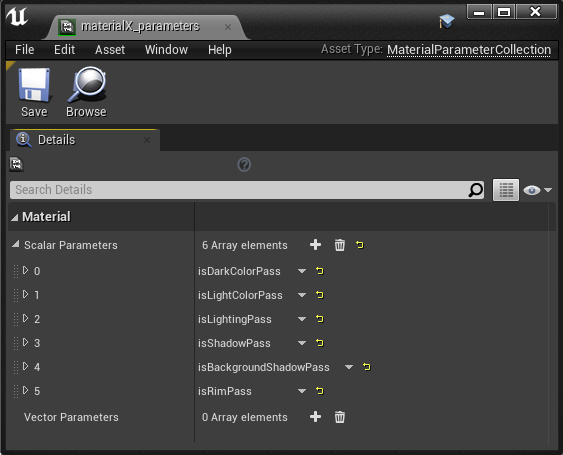Click the drag handle of element 3

click(16, 343)
